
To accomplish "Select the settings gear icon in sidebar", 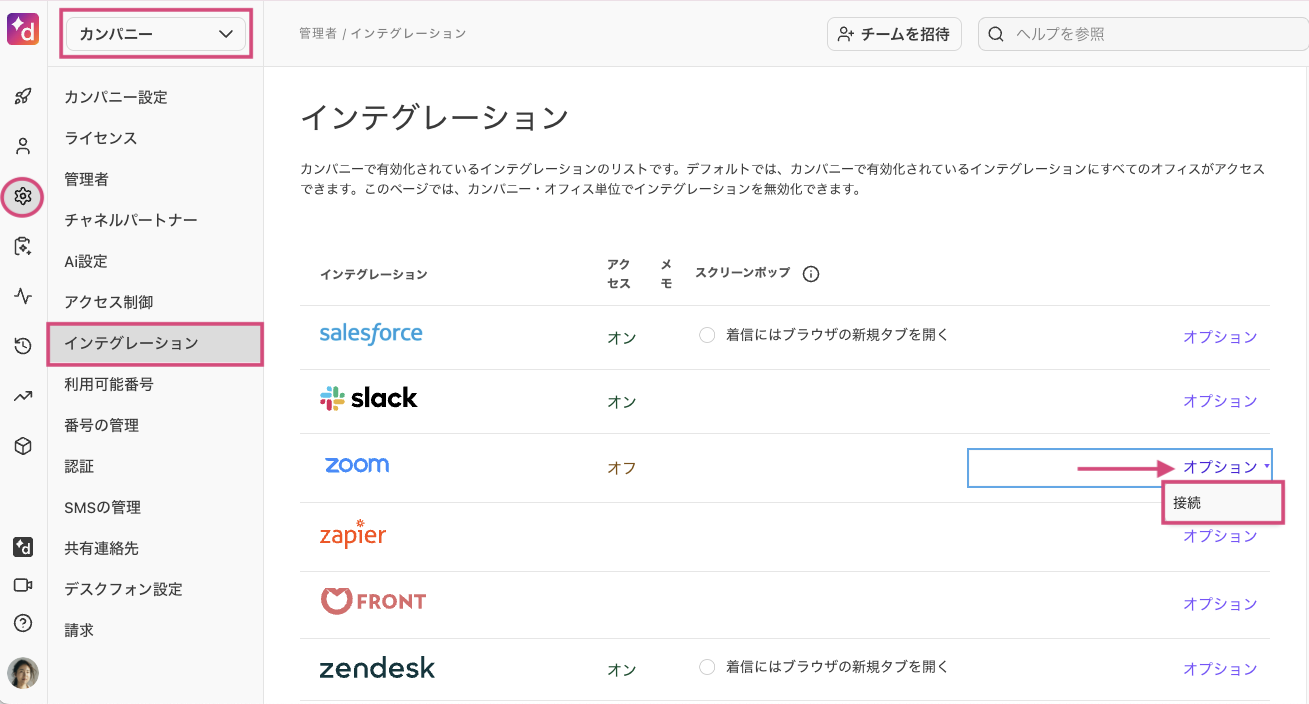I will (x=23, y=196).
